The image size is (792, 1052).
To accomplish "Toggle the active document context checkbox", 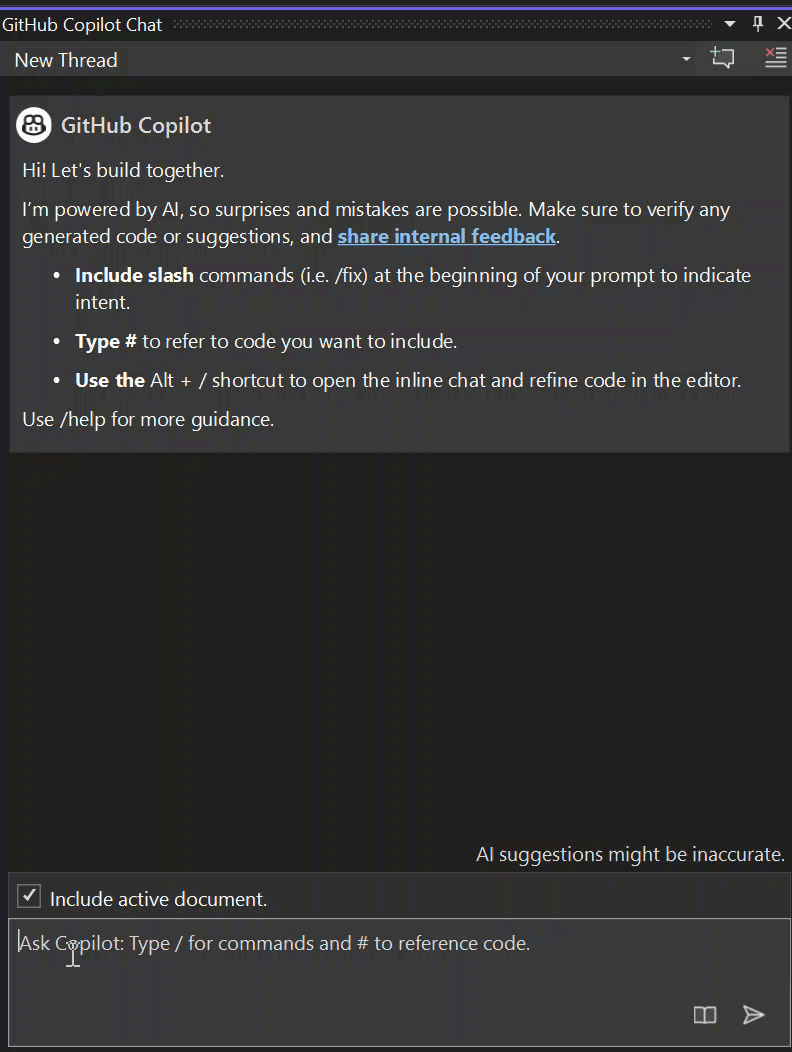I will click(28, 896).
